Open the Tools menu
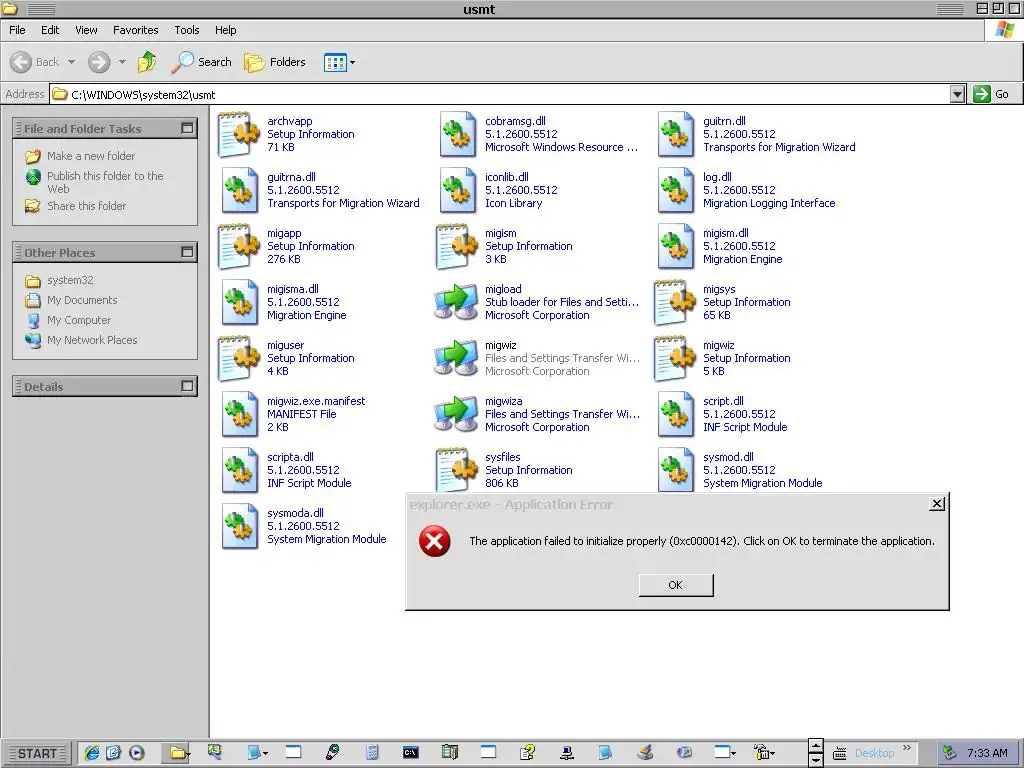Image resolution: width=1024 pixels, height=768 pixels. (187, 30)
